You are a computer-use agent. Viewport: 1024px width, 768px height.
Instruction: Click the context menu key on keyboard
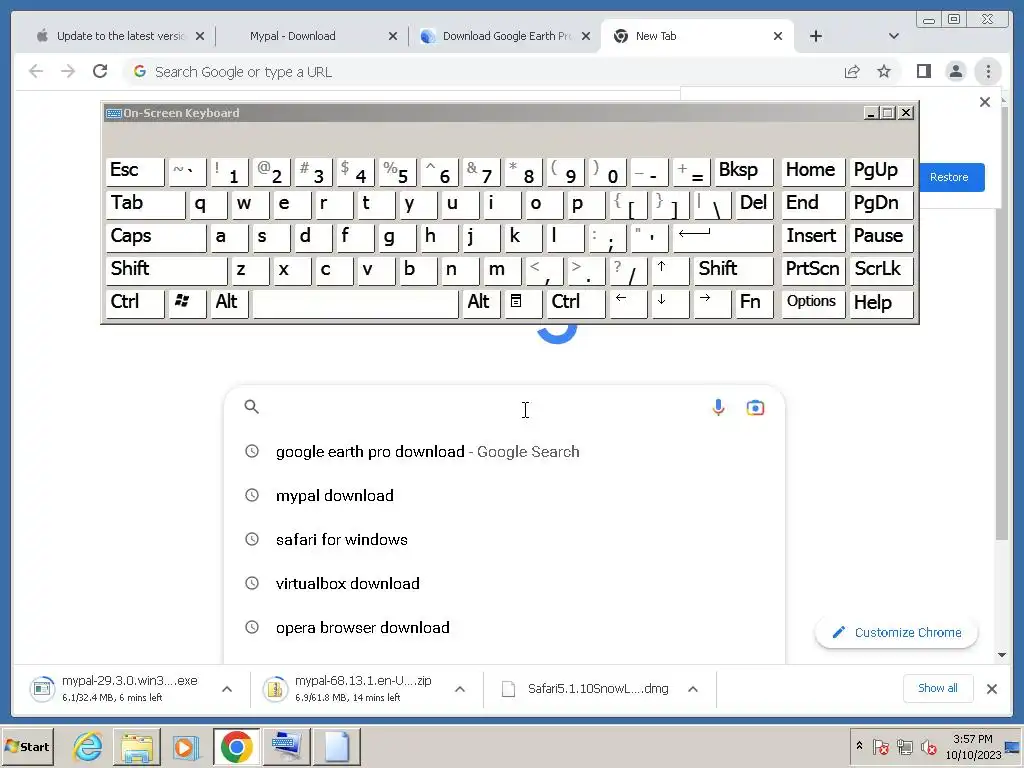522,303
